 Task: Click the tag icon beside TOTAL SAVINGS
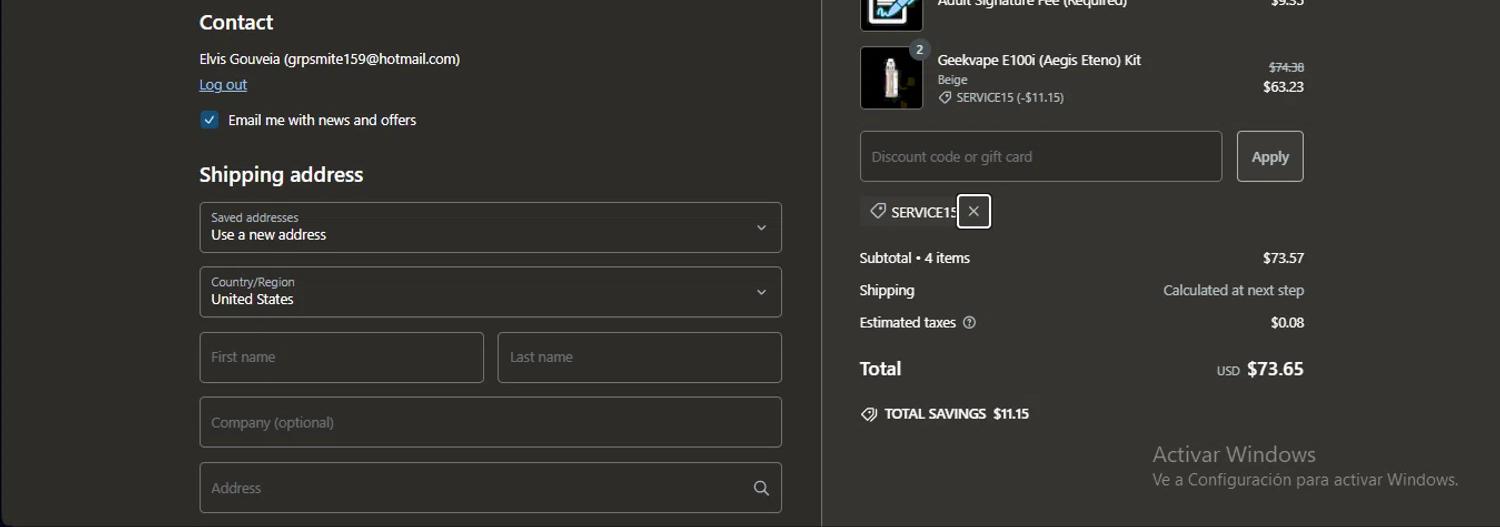pos(869,414)
